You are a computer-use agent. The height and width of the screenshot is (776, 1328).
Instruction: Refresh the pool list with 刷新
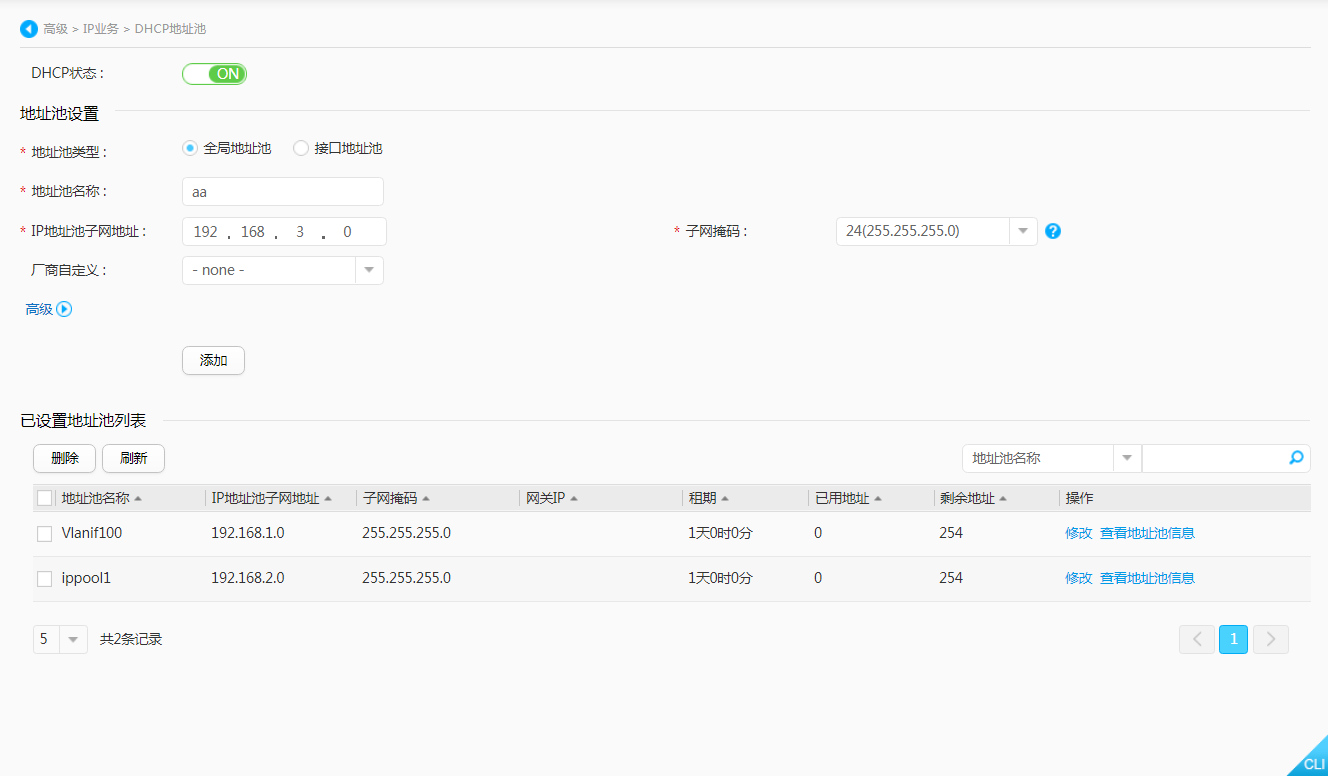click(133, 457)
